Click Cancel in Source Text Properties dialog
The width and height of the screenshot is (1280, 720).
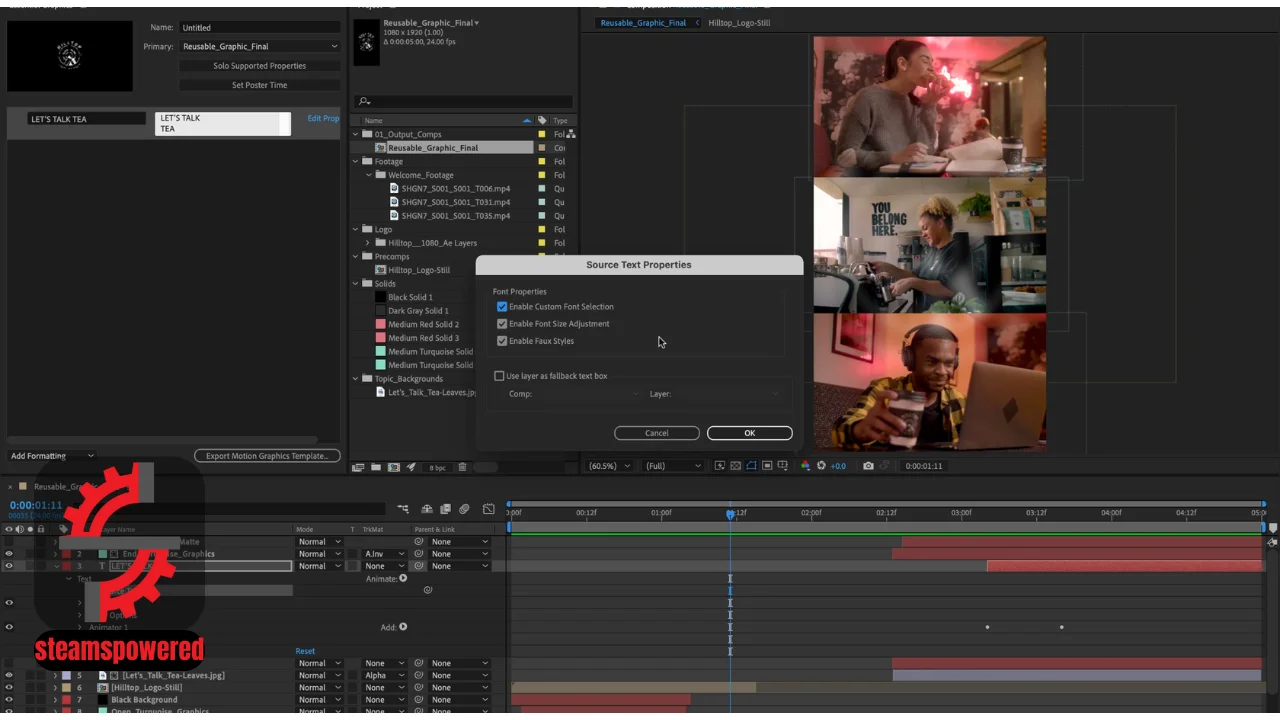657,433
